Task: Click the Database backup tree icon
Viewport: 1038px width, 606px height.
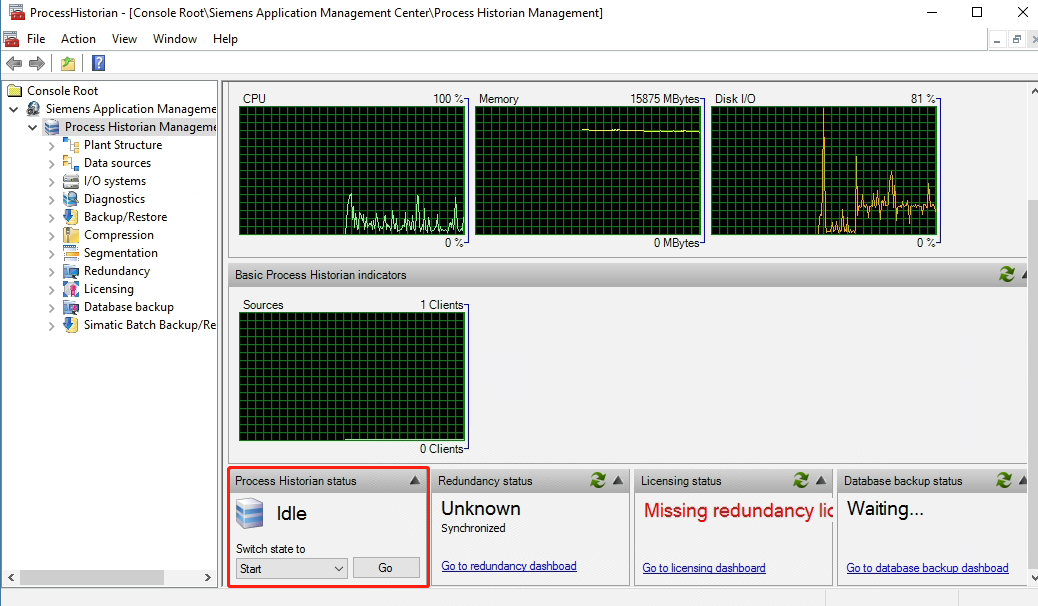Action: pos(71,307)
